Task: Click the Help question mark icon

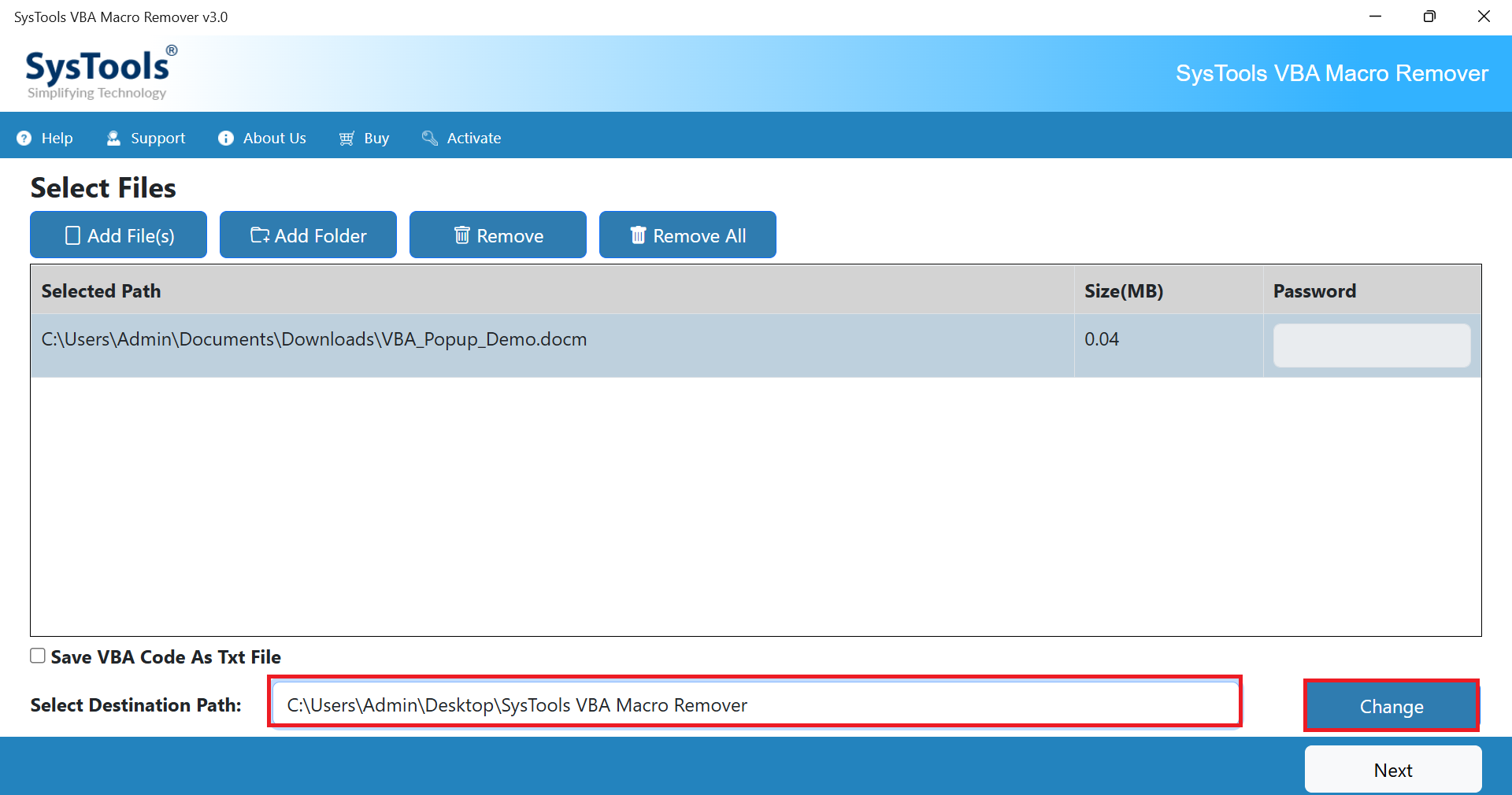Action: tap(24, 139)
